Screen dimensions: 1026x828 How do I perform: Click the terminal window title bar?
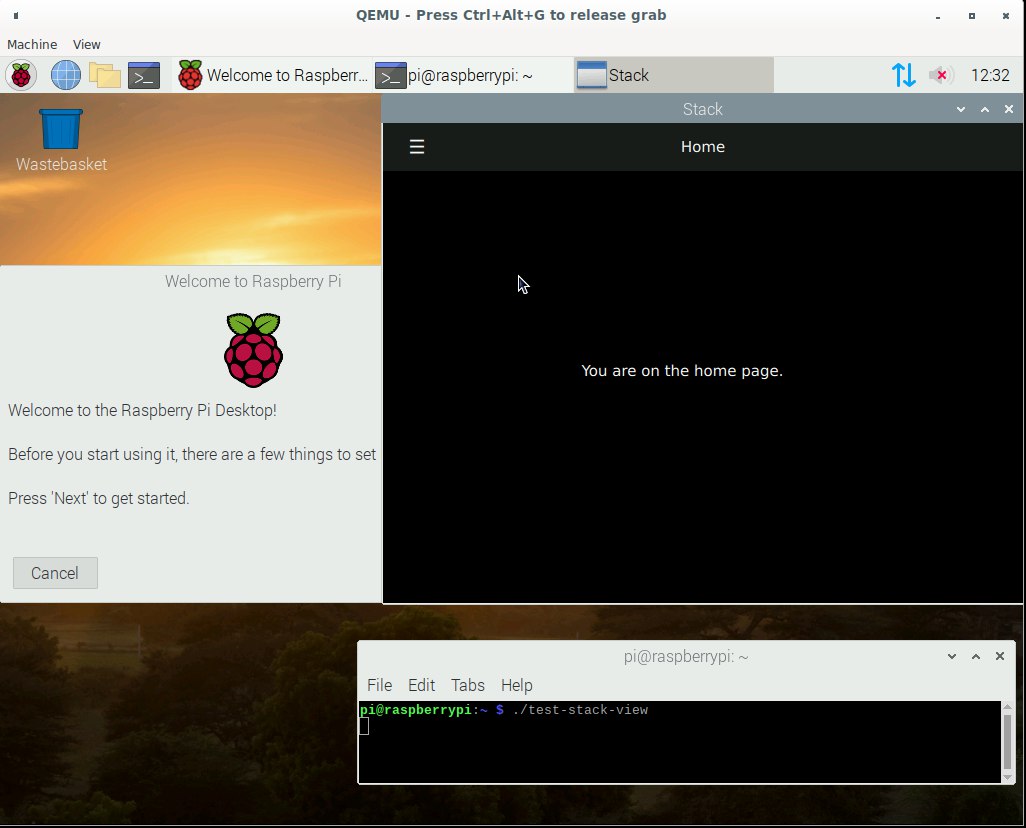[x=686, y=656]
